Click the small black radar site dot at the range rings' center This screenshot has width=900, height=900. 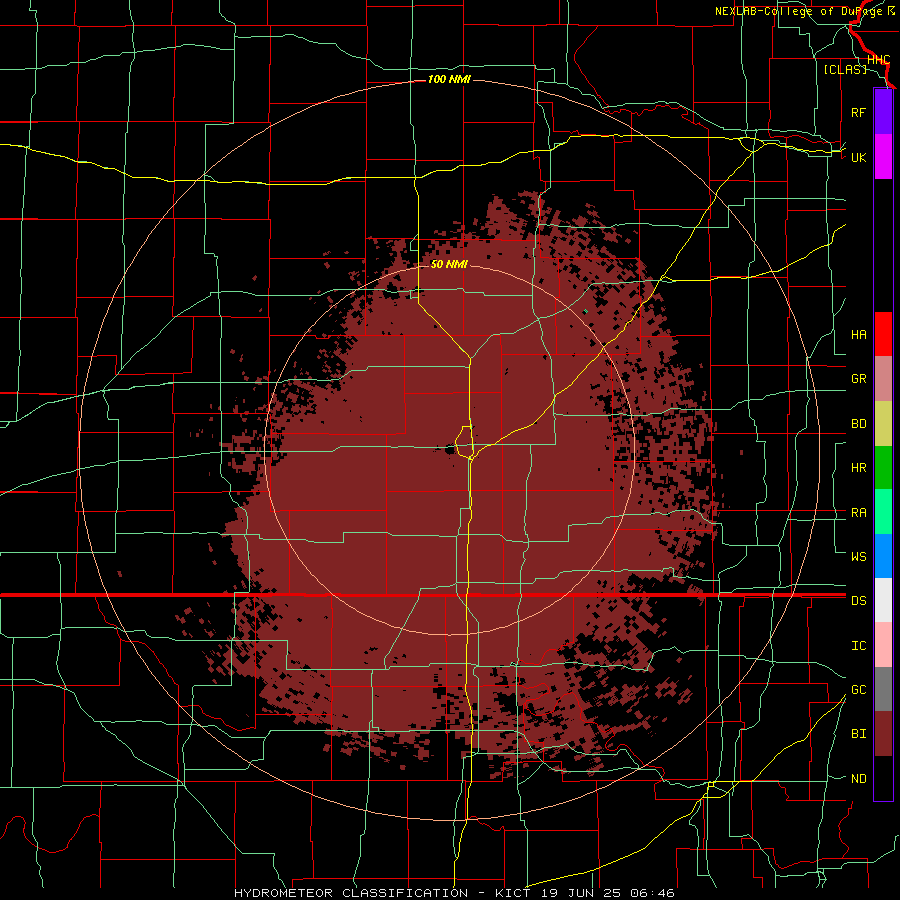(x=449, y=449)
